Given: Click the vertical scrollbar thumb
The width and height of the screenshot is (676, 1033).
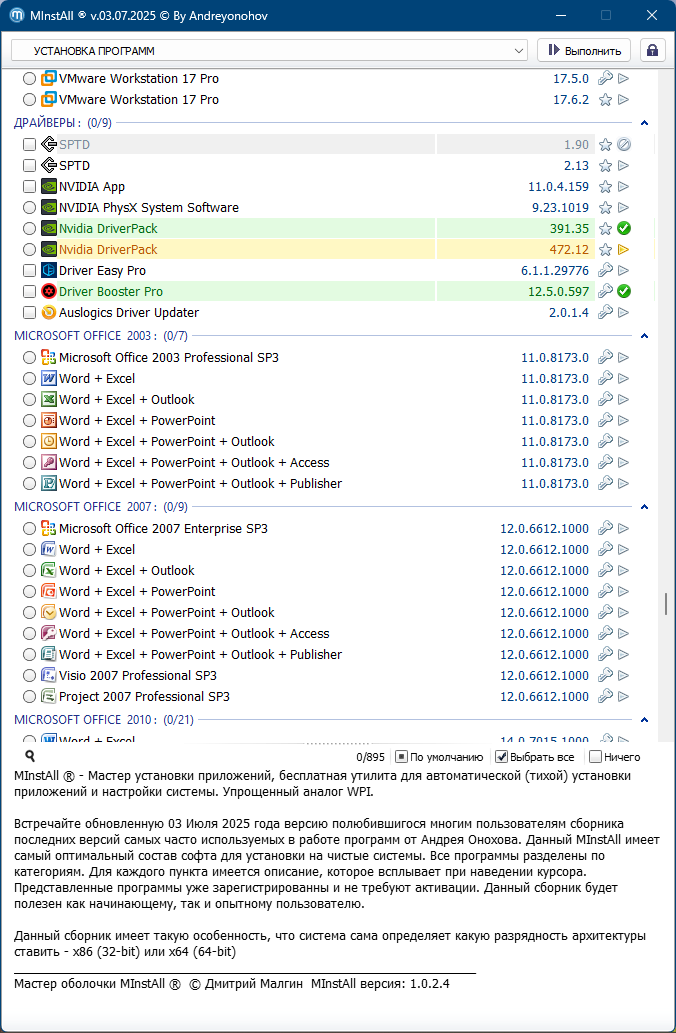Looking at the screenshot, I should 665,603.
